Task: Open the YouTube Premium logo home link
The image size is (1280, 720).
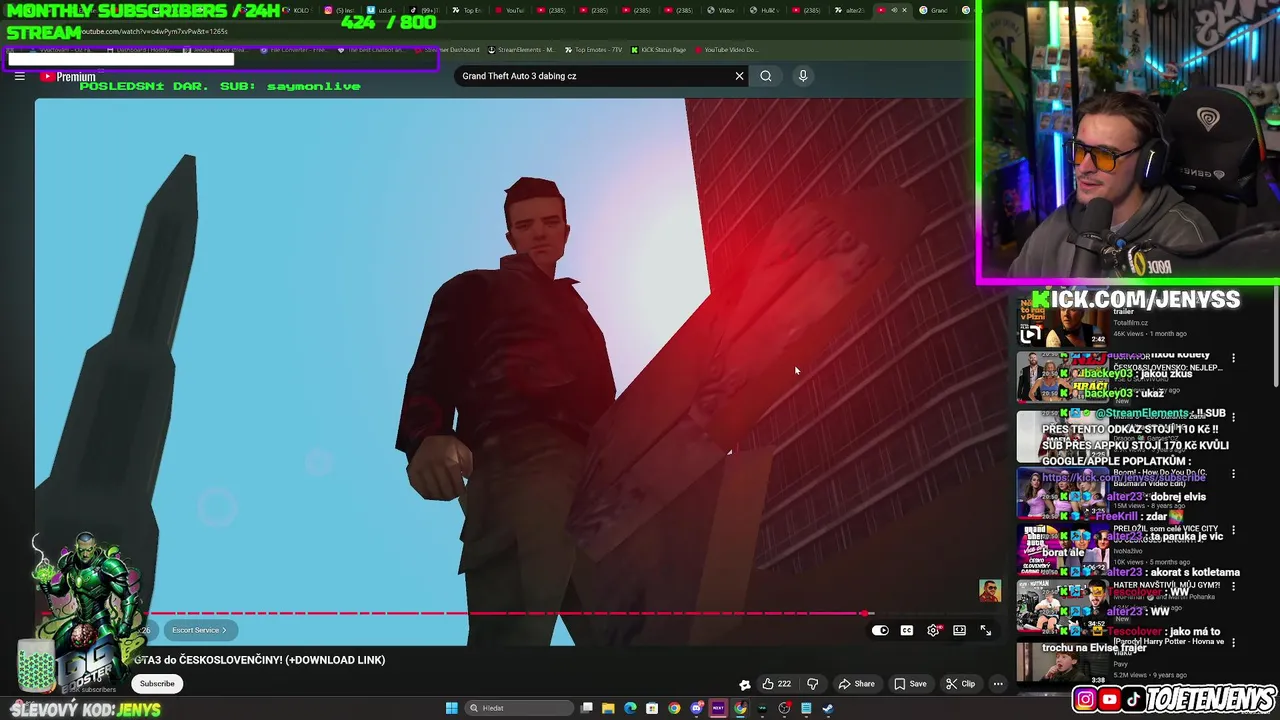Action: click(x=68, y=77)
